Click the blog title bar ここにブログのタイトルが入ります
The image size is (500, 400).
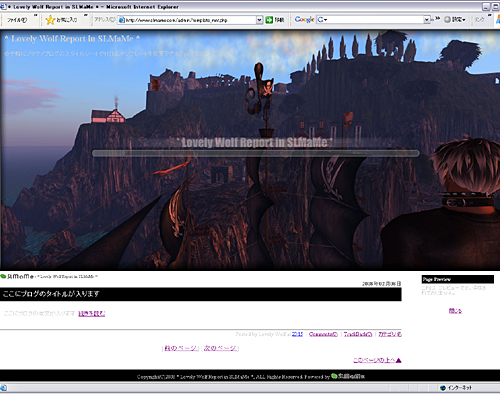(x=201, y=294)
